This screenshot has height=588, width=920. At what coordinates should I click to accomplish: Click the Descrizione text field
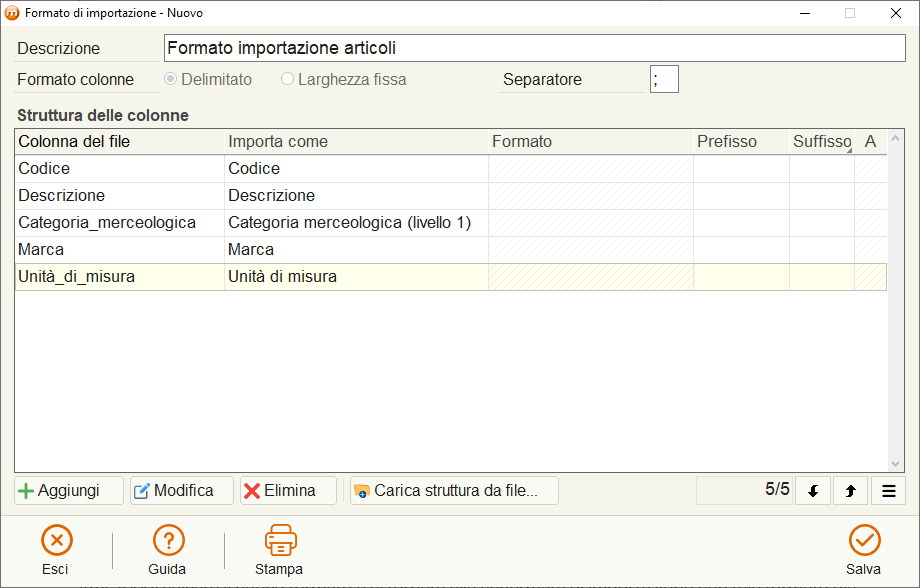click(535, 48)
